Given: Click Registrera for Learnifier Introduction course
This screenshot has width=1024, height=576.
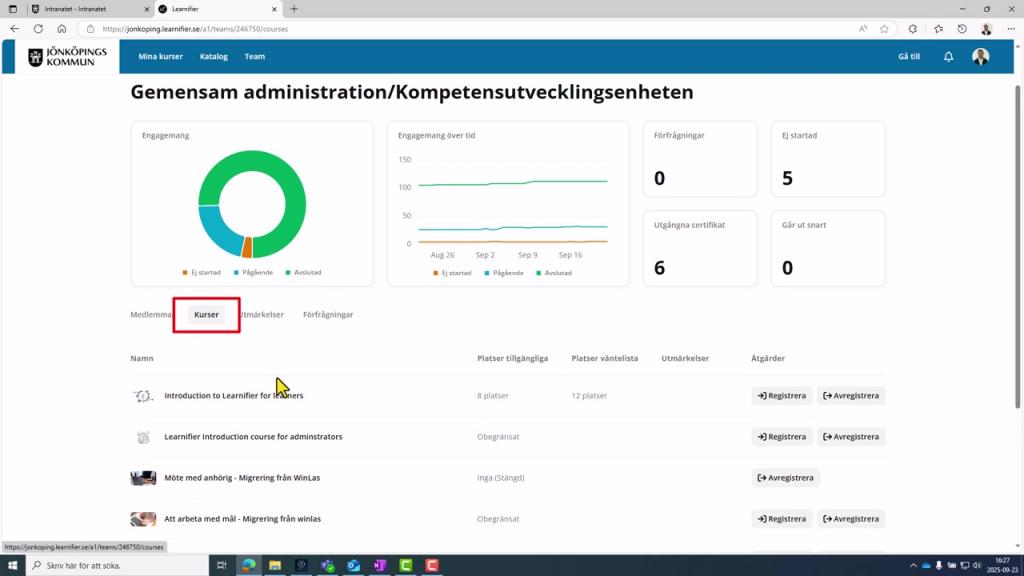Looking at the screenshot, I should coord(781,437).
